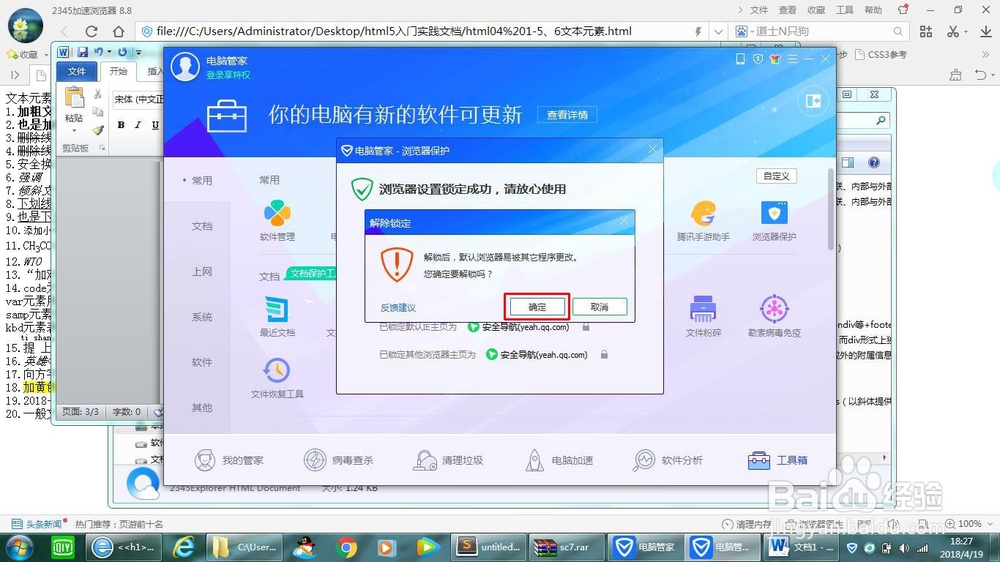Open the hamburger menu in 电脑管家 title bar

(792, 59)
